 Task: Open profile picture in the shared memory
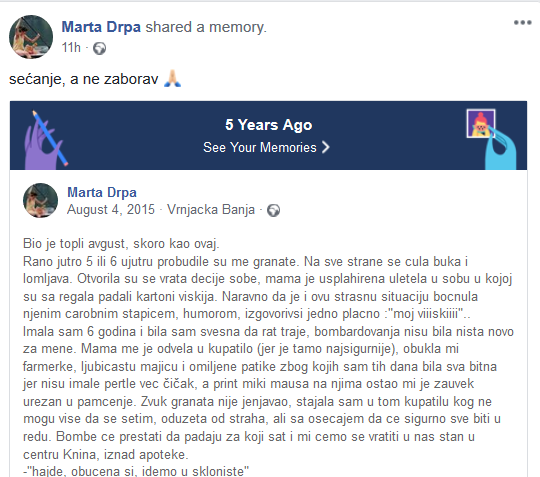point(40,200)
